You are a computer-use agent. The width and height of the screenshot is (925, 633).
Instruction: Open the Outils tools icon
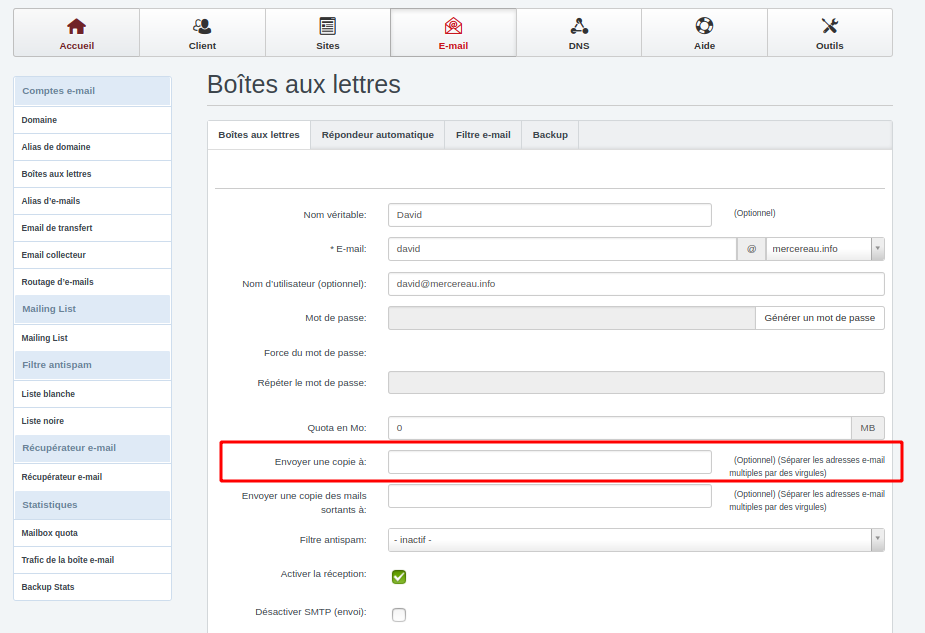(x=829, y=26)
